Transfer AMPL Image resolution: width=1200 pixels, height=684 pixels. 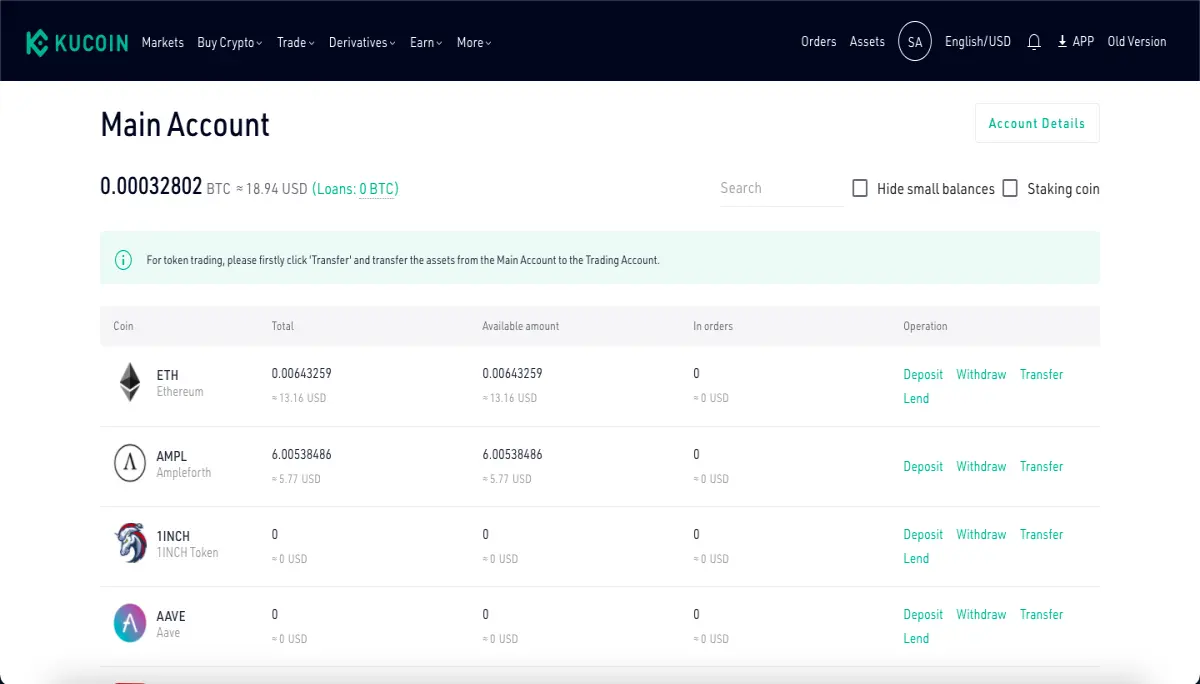pyautogui.click(x=1041, y=466)
